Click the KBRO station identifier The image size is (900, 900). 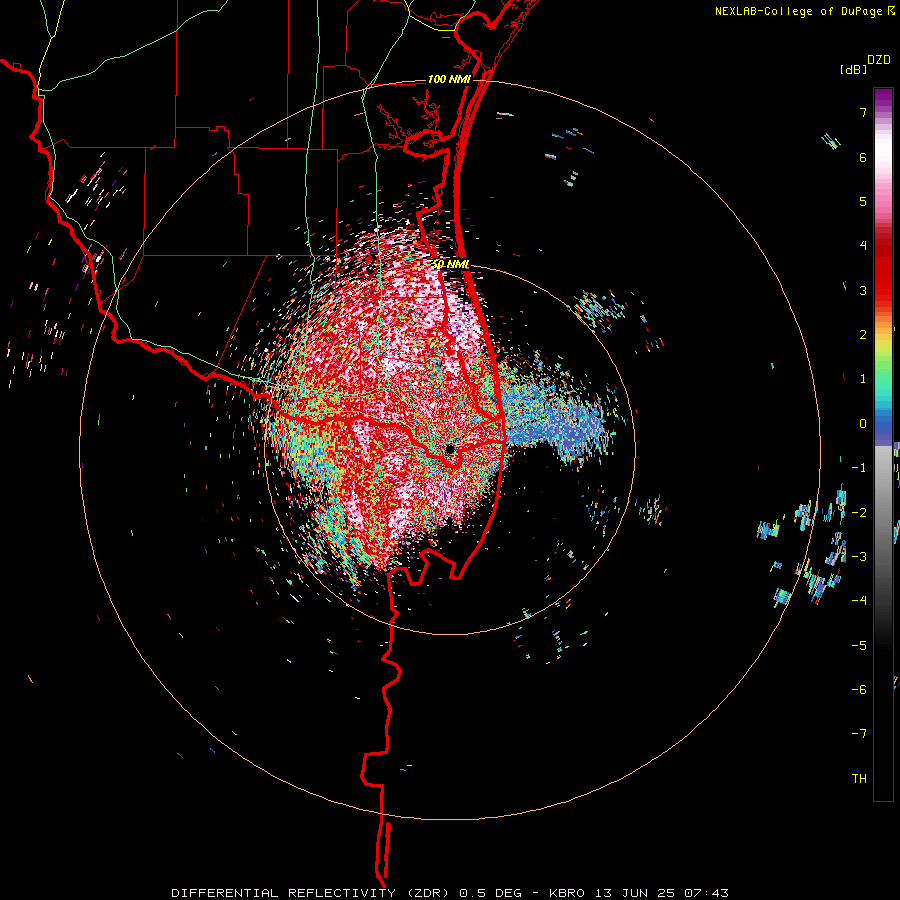[567, 893]
